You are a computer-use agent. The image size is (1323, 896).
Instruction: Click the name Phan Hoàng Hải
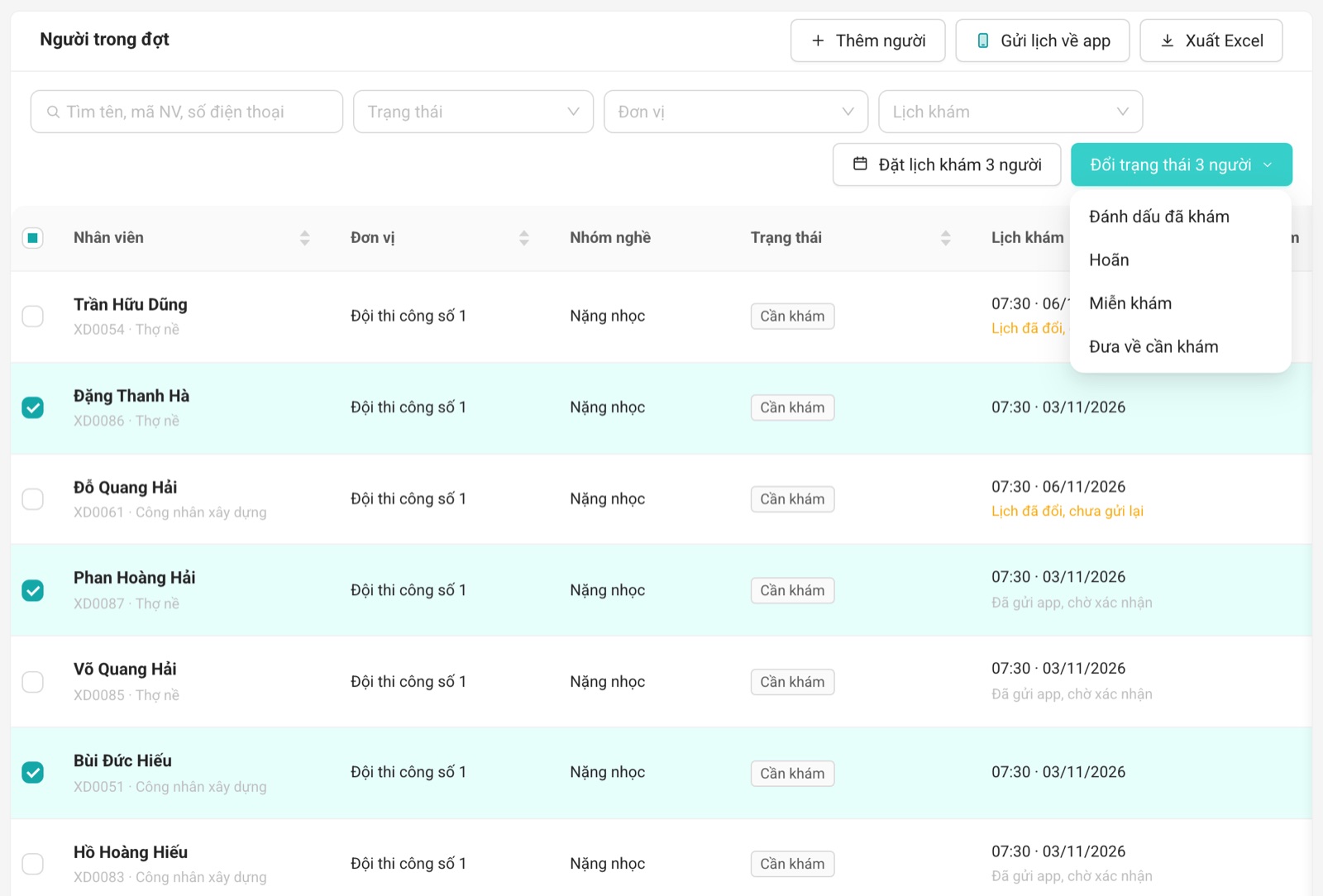tap(135, 578)
